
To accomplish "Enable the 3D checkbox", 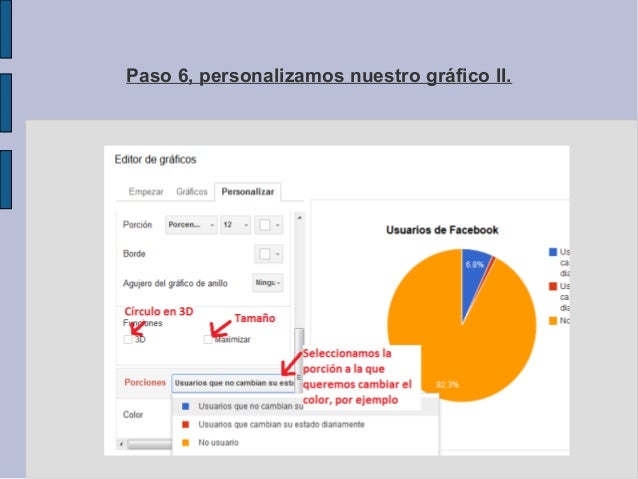I will [x=128, y=339].
